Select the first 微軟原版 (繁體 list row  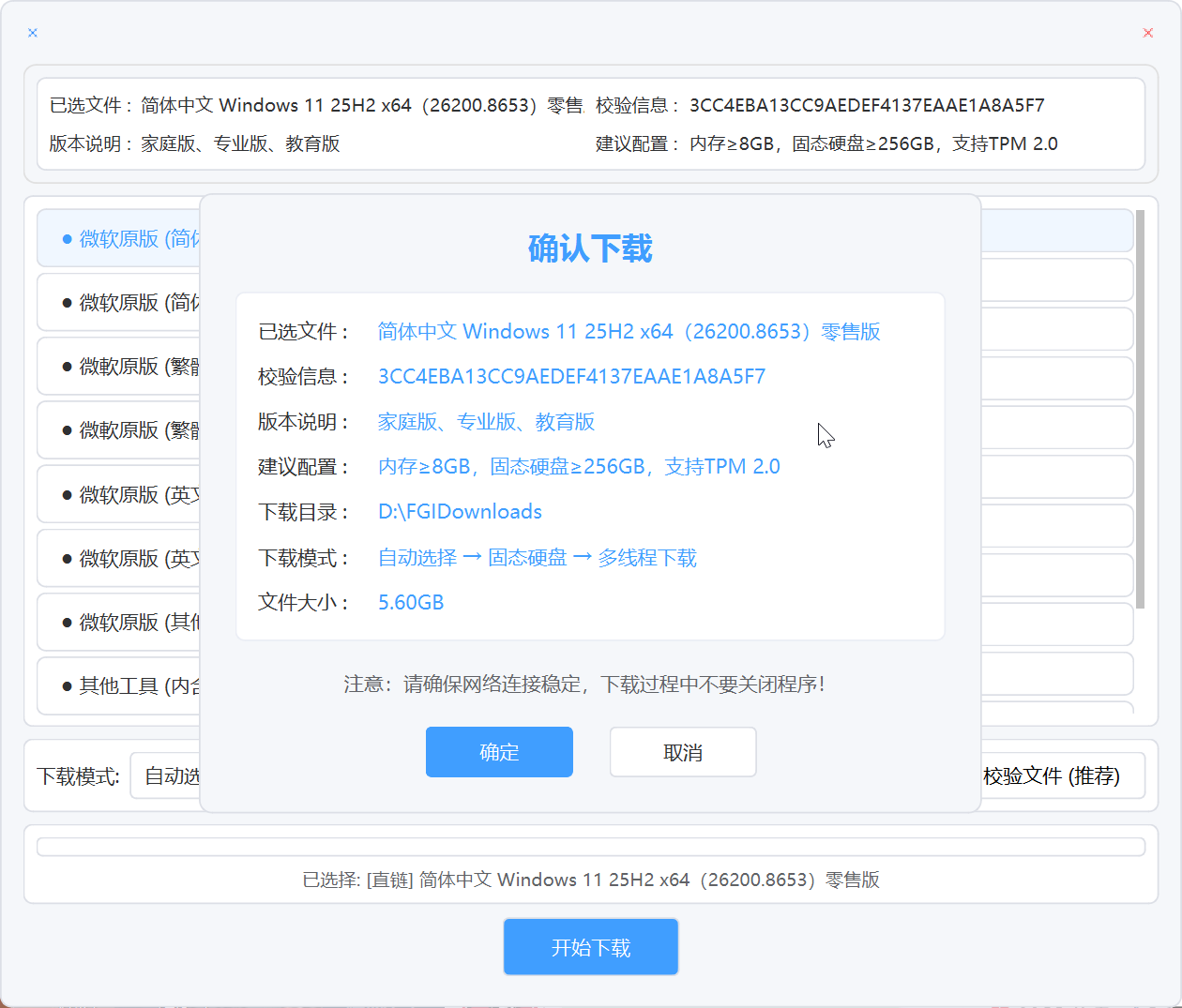click(119, 366)
